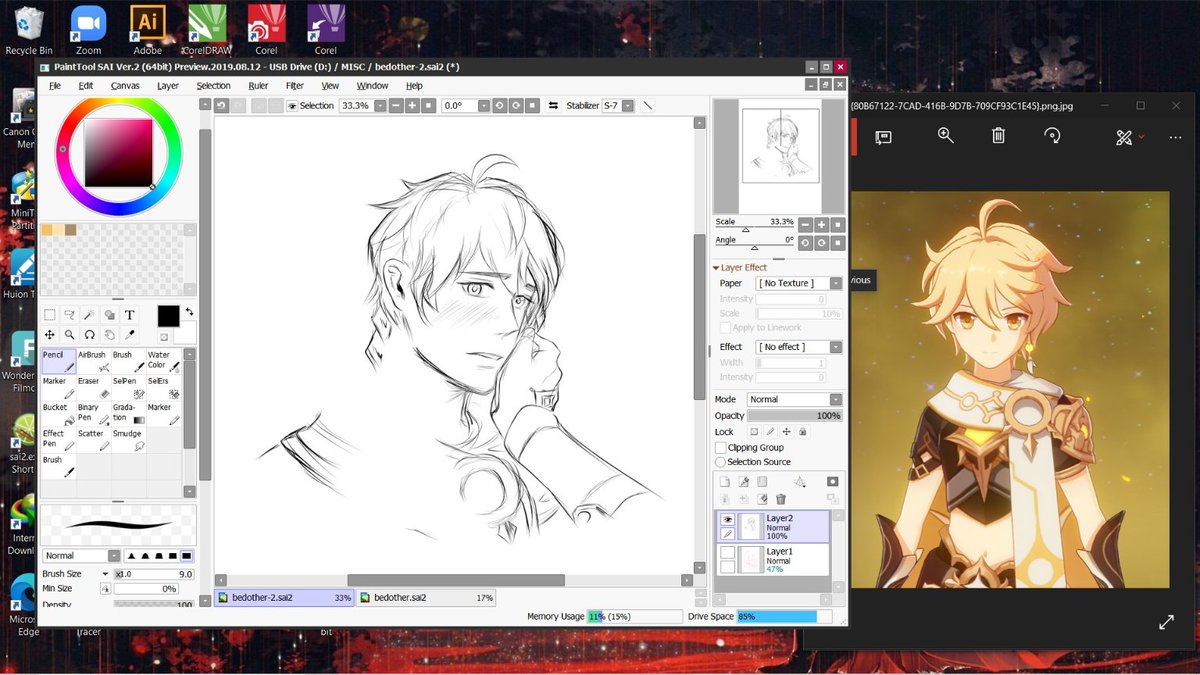Select the SelErs tool

[x=163, y=387]
